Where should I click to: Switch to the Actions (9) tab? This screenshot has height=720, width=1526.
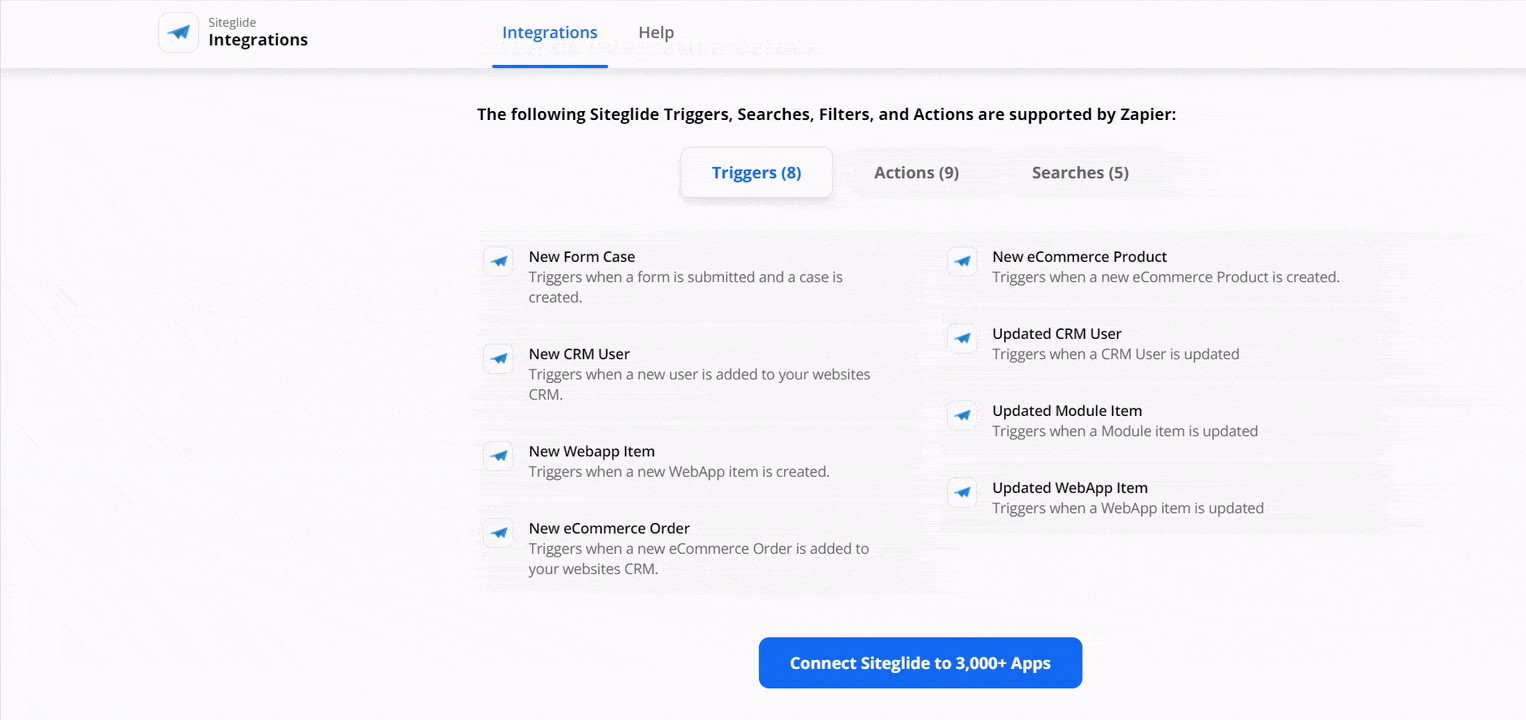[916, 173]
